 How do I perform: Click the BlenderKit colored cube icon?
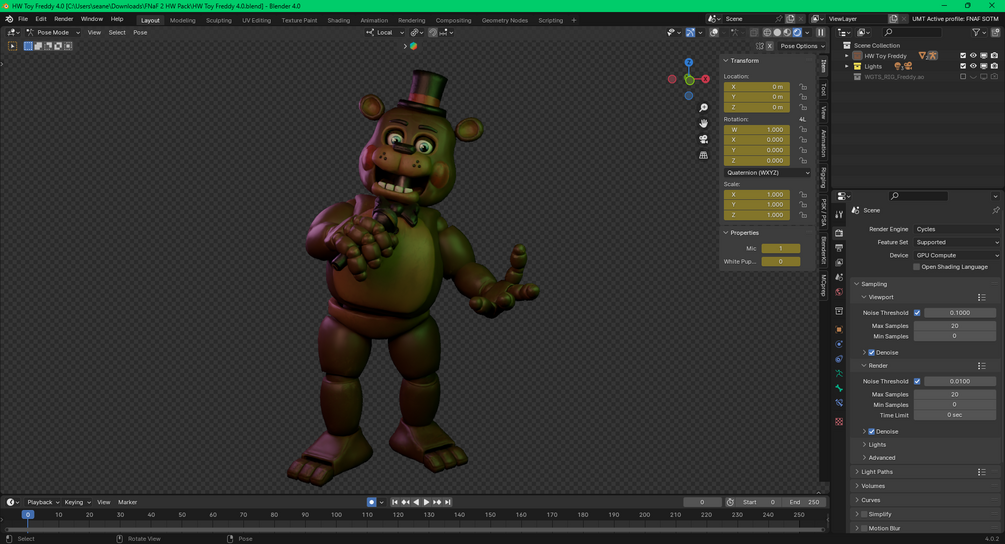click(x=413, y=46)
